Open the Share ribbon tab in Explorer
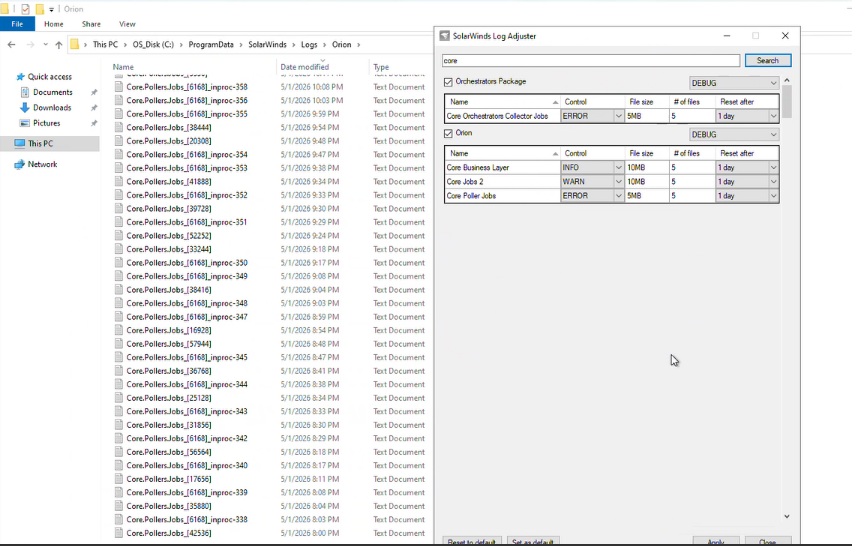852x546 pixels. pos(91,24)
